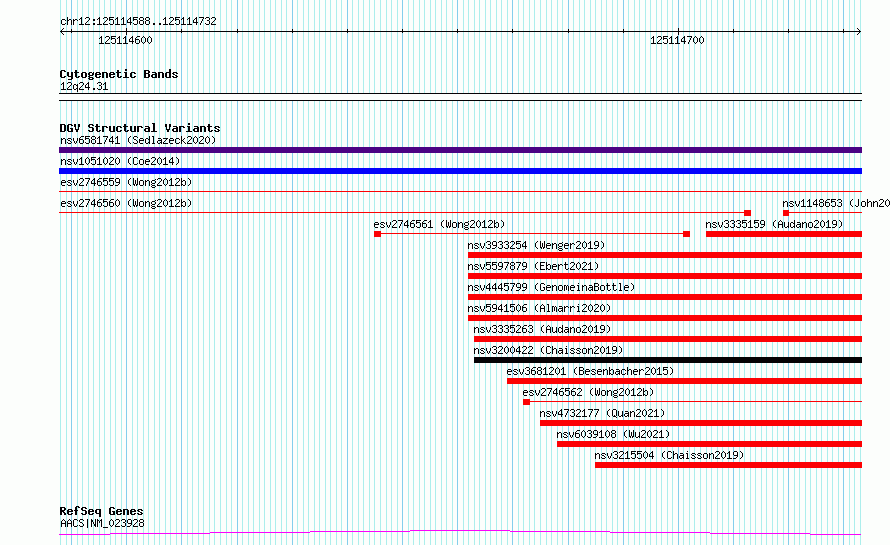The width and height of the screenshot is (890, 545).
Task: Click the nsv6581741 (Sedlazeck2020) variant label
Action: point(138,140)
